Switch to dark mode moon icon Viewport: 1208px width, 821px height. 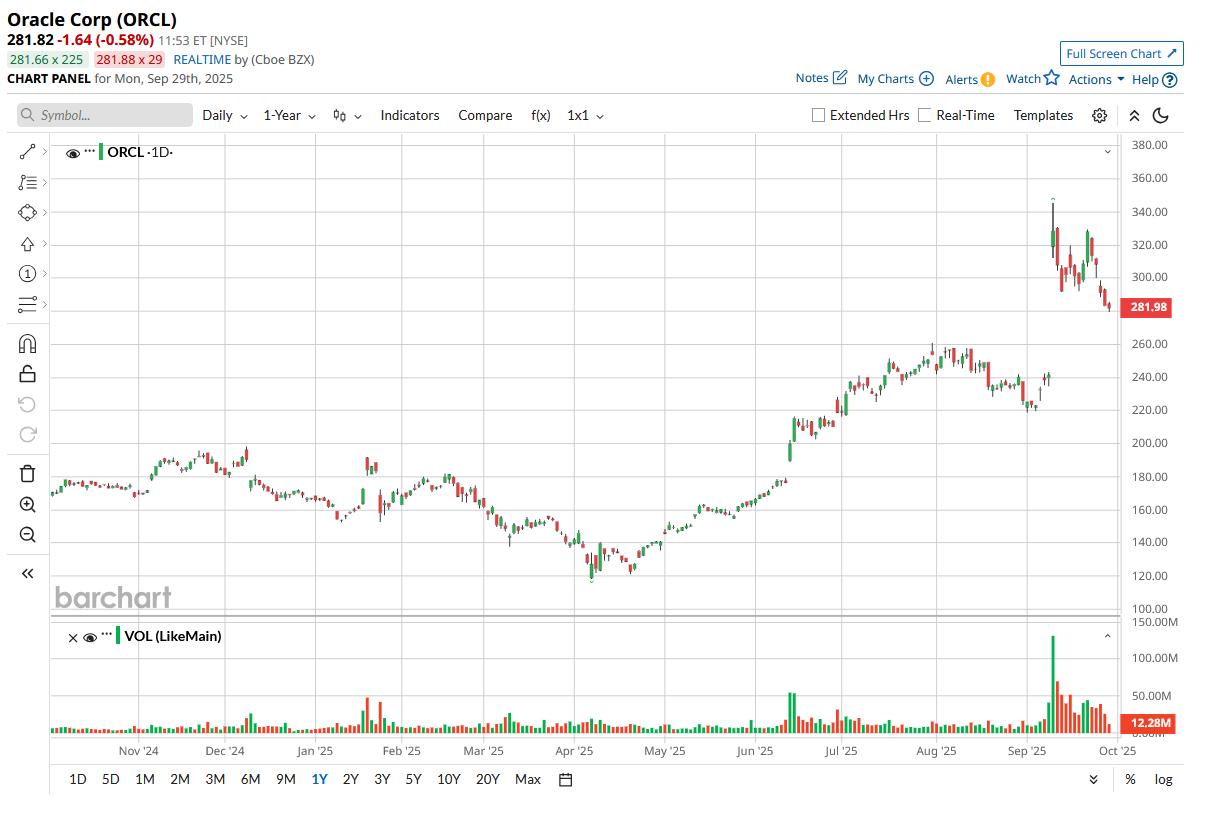pyautogui.click(x=1161, y=115)
